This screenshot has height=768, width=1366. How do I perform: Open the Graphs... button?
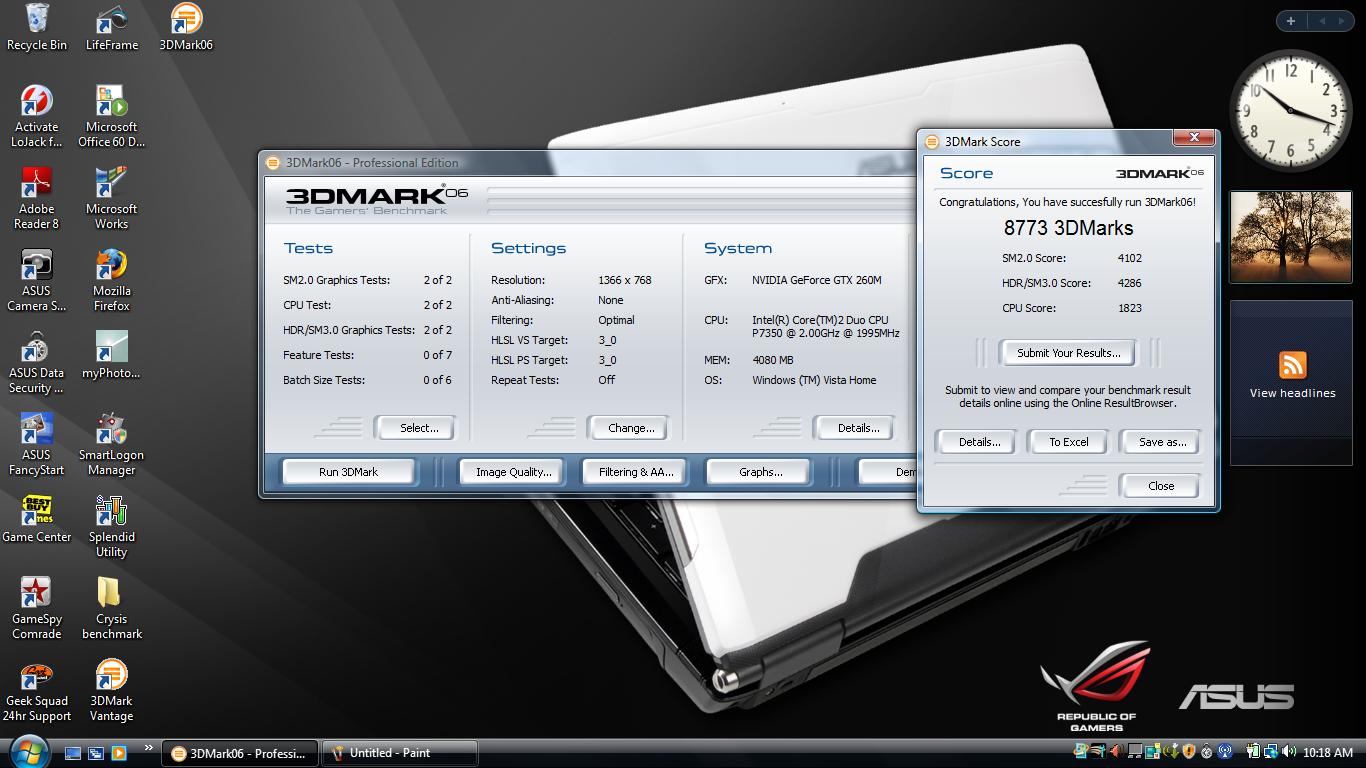760,472
